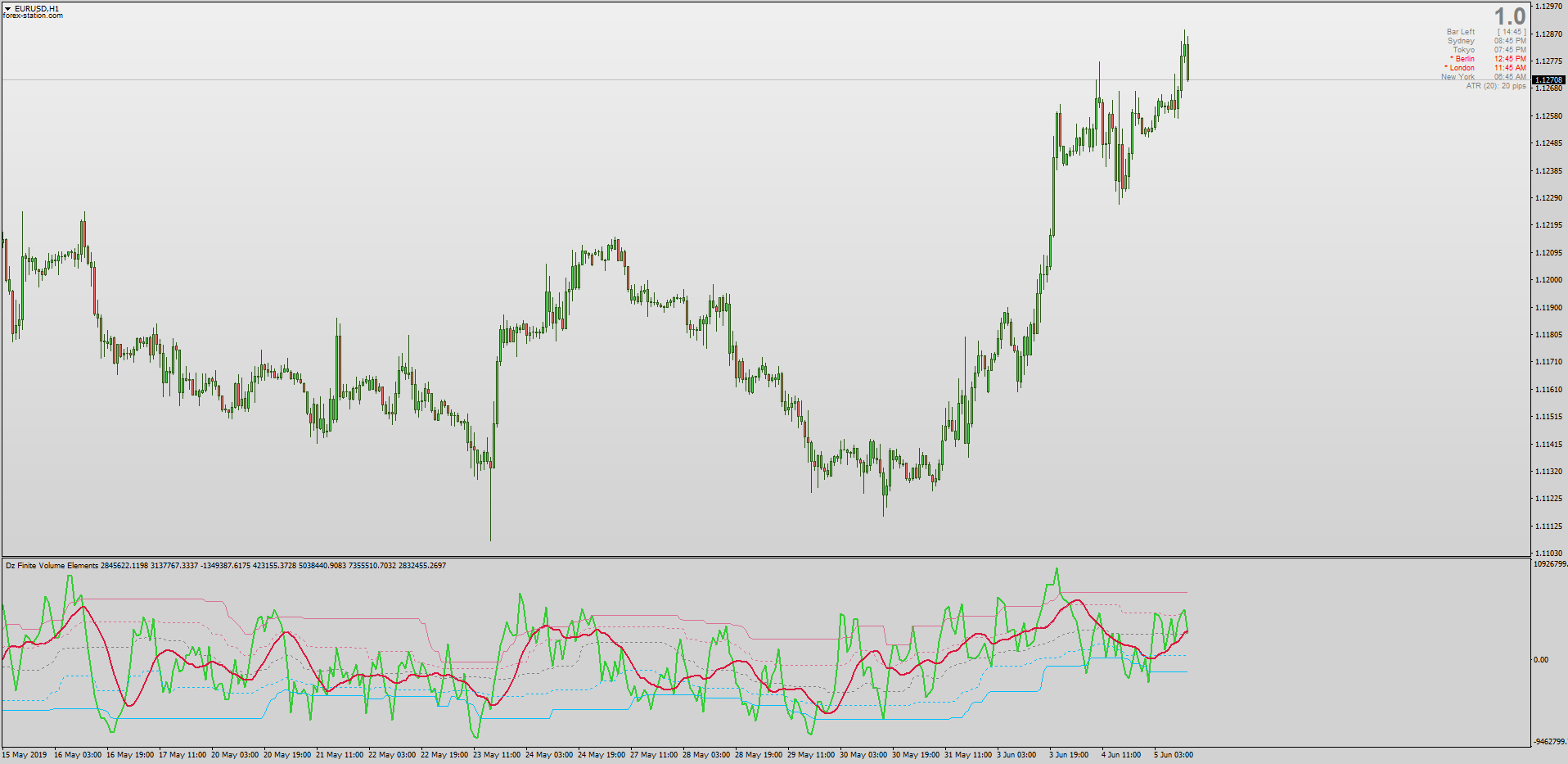Click the 23 May 11:00 time label
The width and height of the screenshot is (1568, 764).
[497, 755]
